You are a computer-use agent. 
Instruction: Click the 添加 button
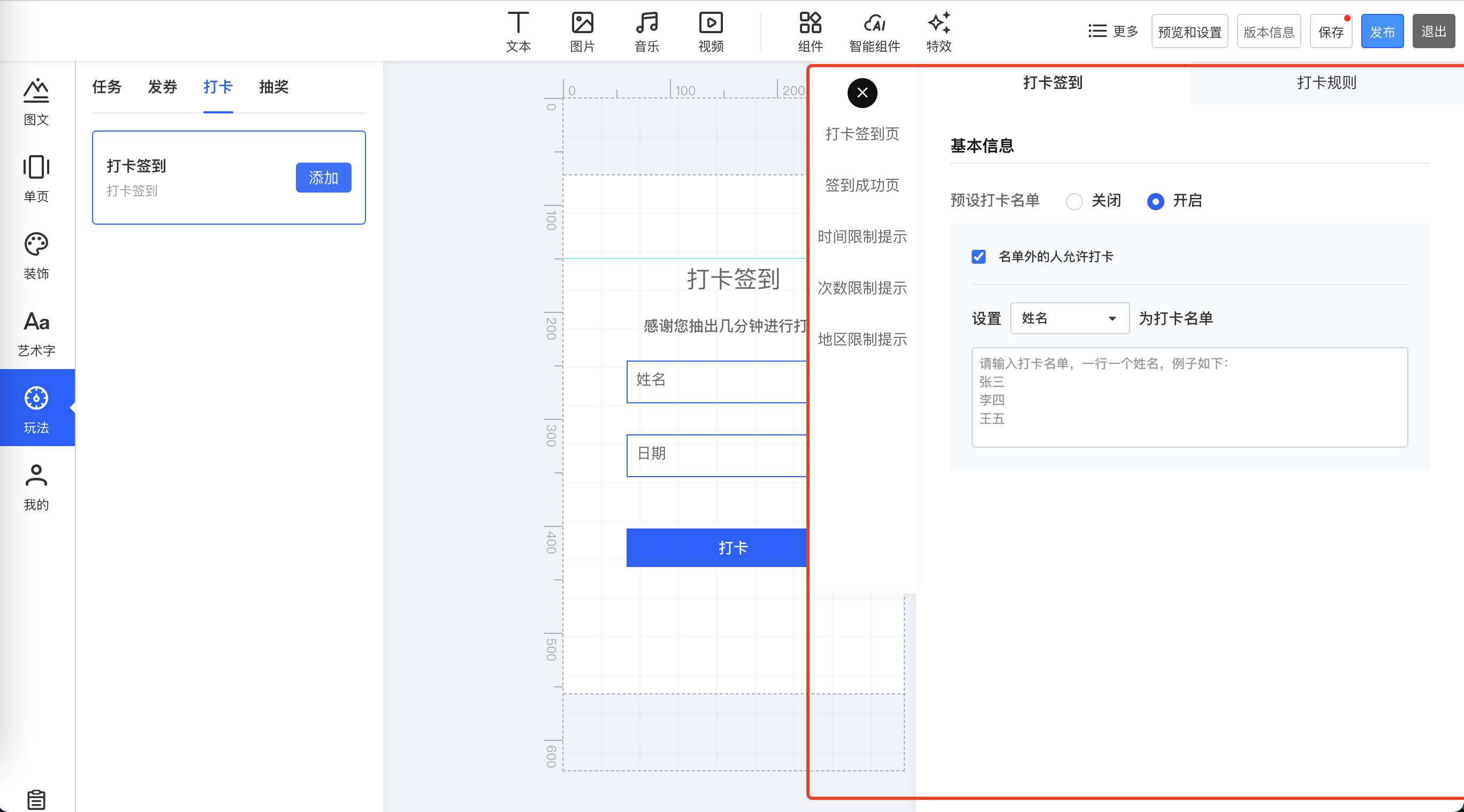click(323, 178)
